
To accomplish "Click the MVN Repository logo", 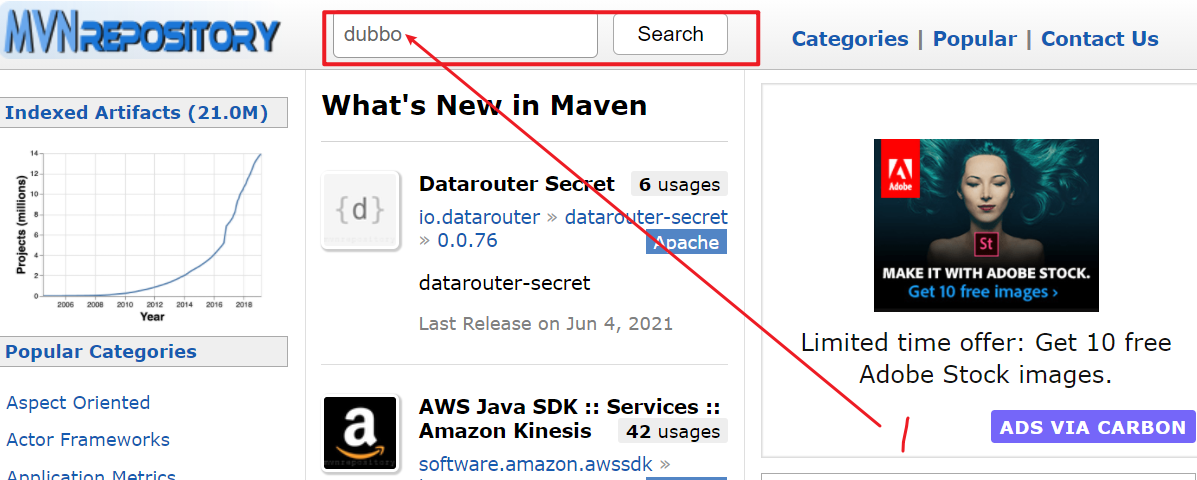I will click(142, 35).
